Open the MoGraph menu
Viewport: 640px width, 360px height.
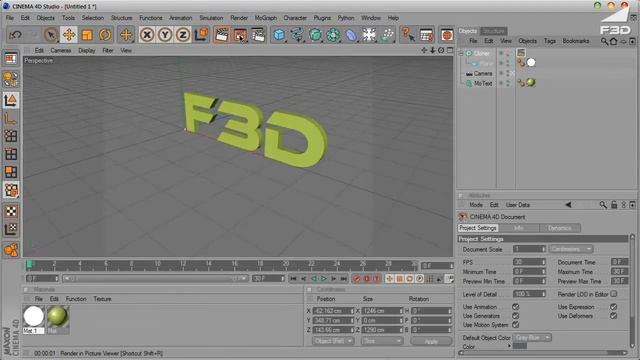point(265,18)
